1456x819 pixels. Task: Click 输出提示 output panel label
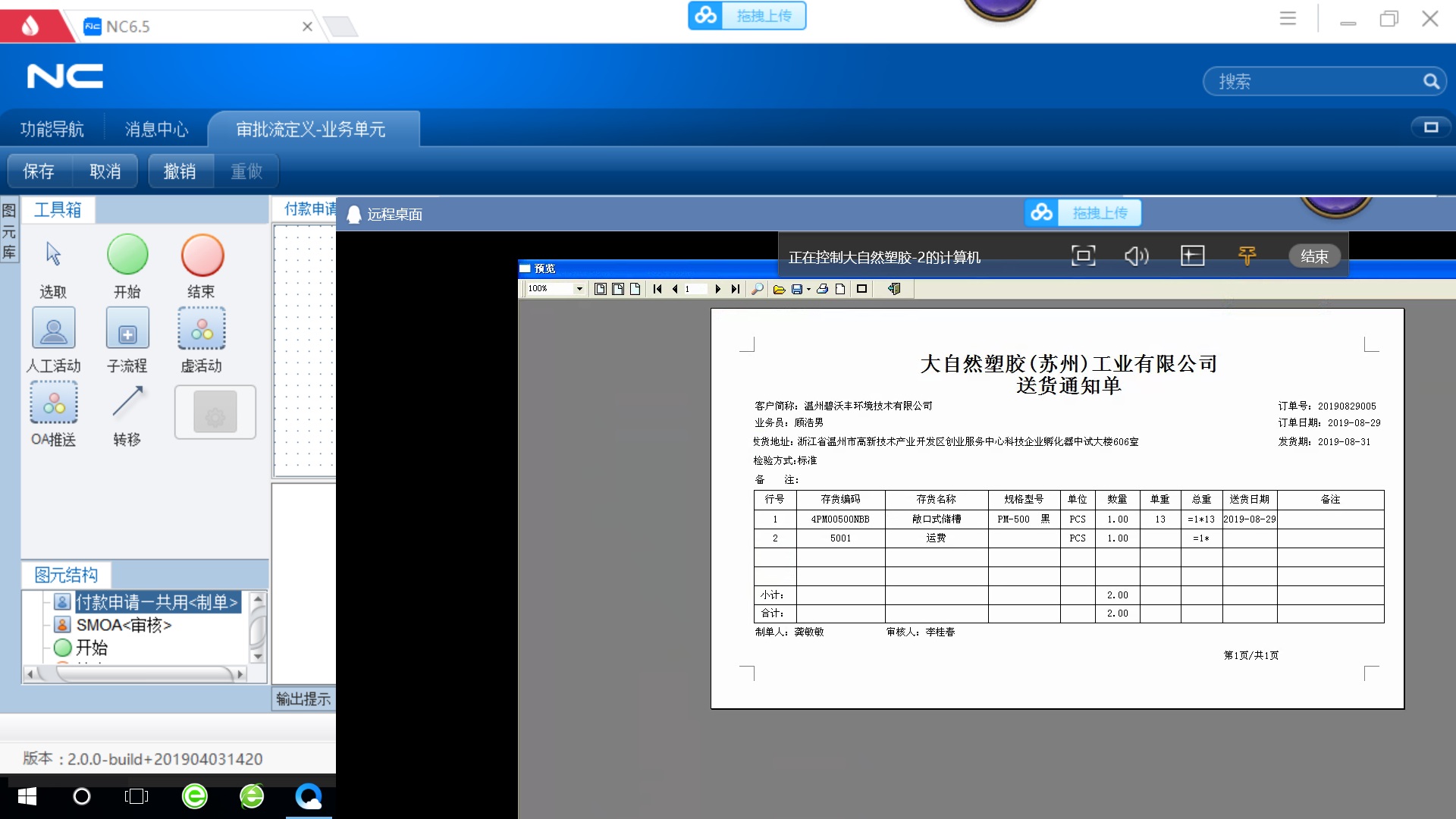(x=303, y=699)
